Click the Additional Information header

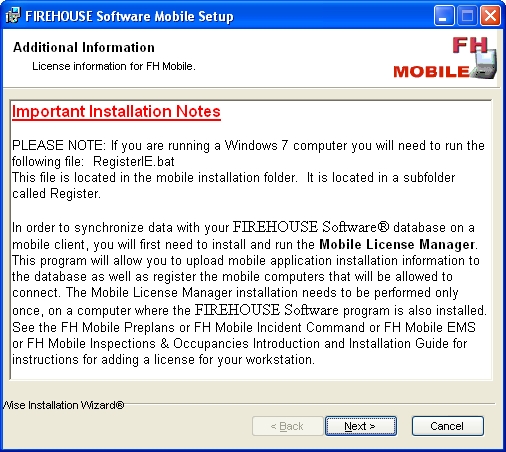(x=84, y=47)
